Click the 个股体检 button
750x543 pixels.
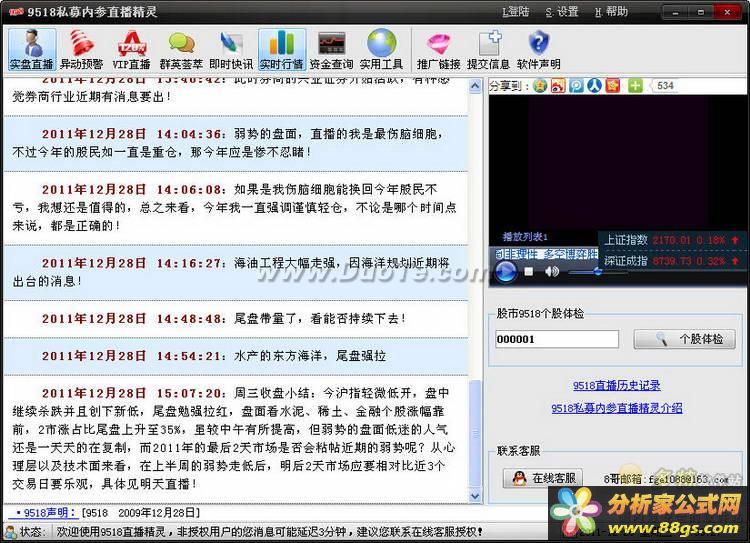pos(684,339)
